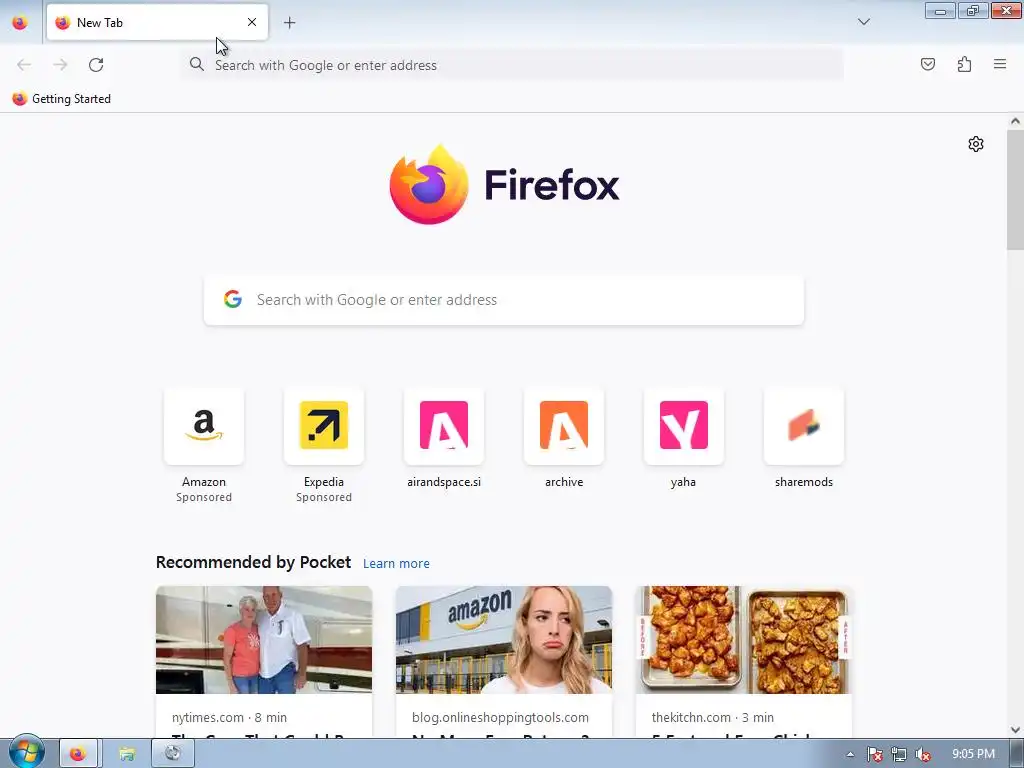
Task: Click the nytimes.com · 8 min source text
Action: [x=229, y=717]
